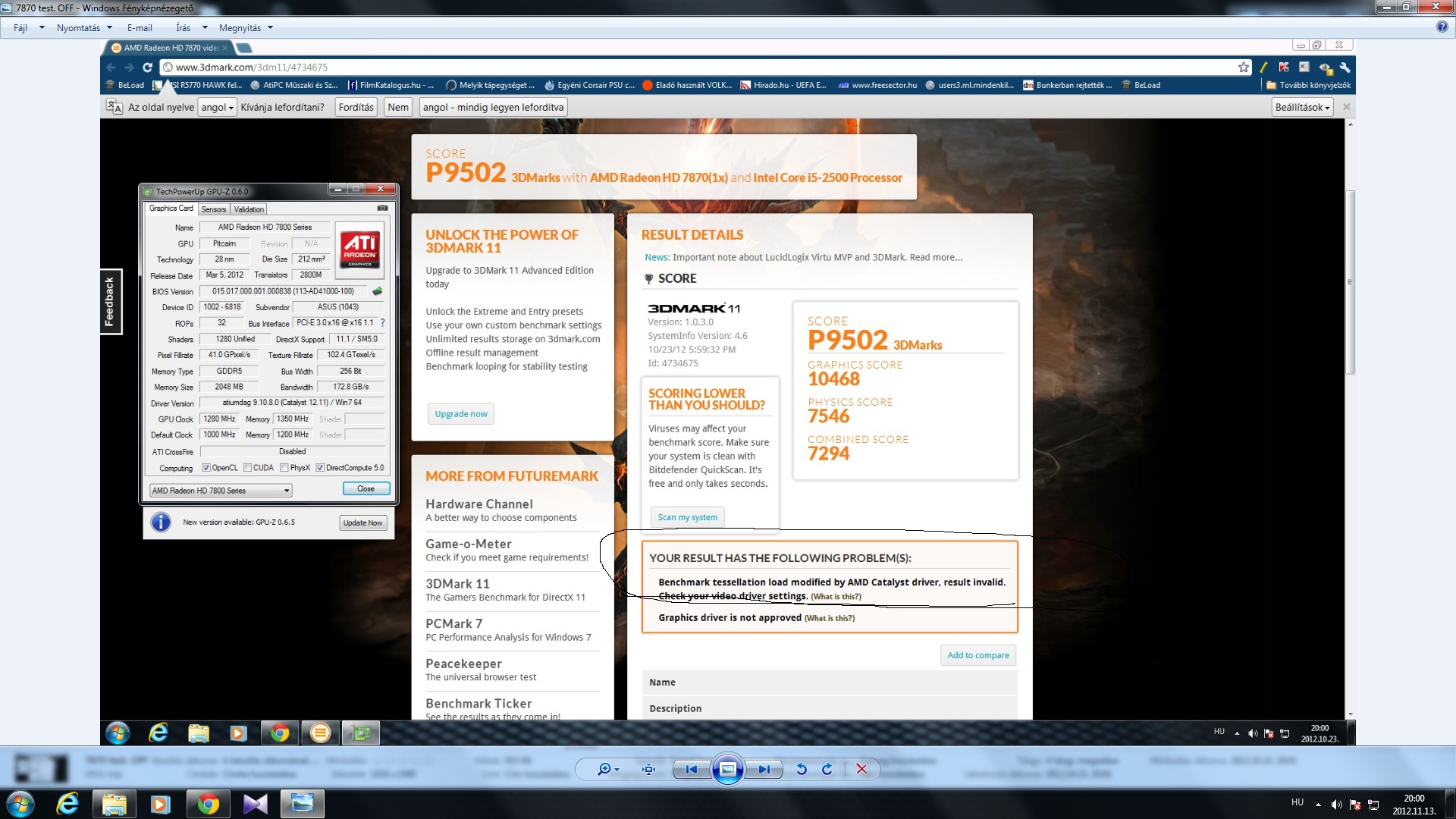Viewport: 1456px width, 819px height.
Task: Open Windows Start menu in bottom taskbar
Action: pyautogui.click(x=20, y=804)
